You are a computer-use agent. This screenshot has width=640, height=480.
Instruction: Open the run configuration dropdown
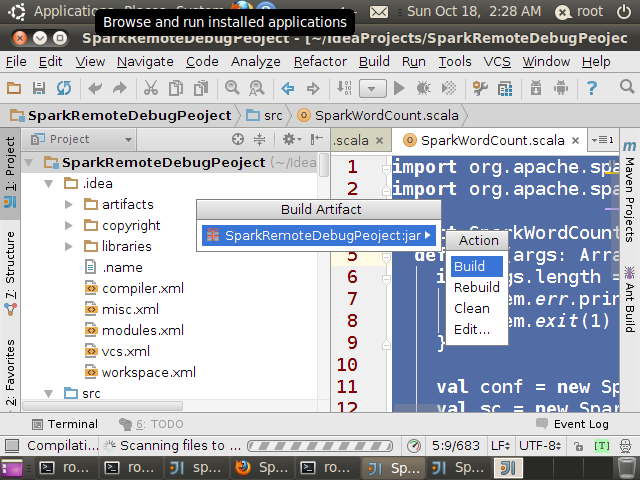373,88
